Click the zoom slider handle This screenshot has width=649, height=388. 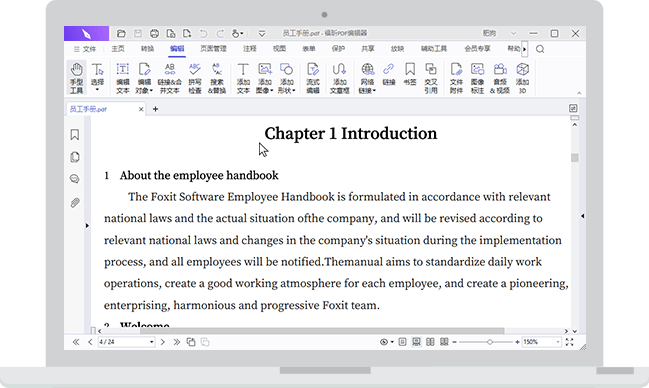[490, 342]
